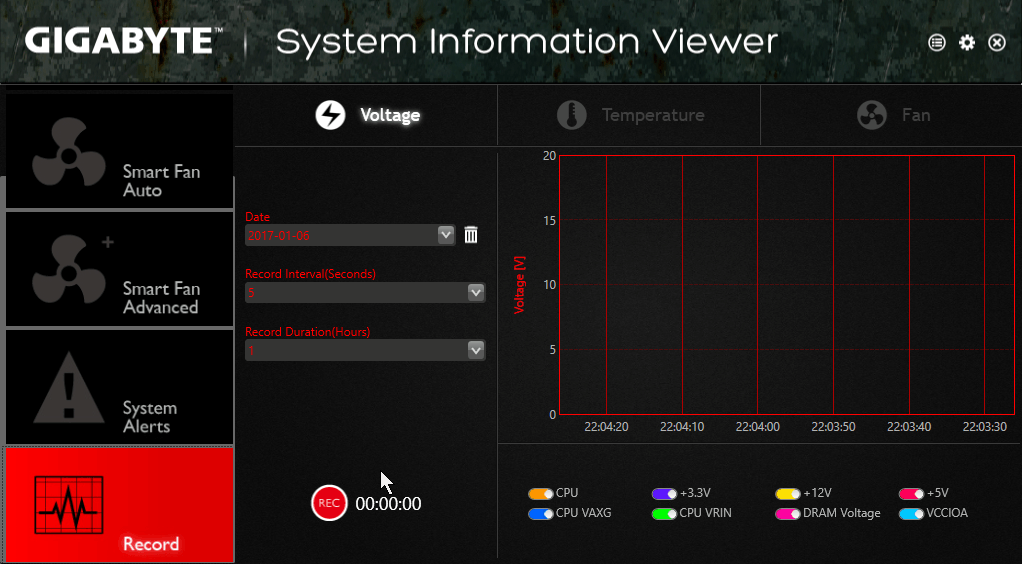1022x564 pixels.
Task: Click the GIGABYTE logo
Action: coord(124,41)
